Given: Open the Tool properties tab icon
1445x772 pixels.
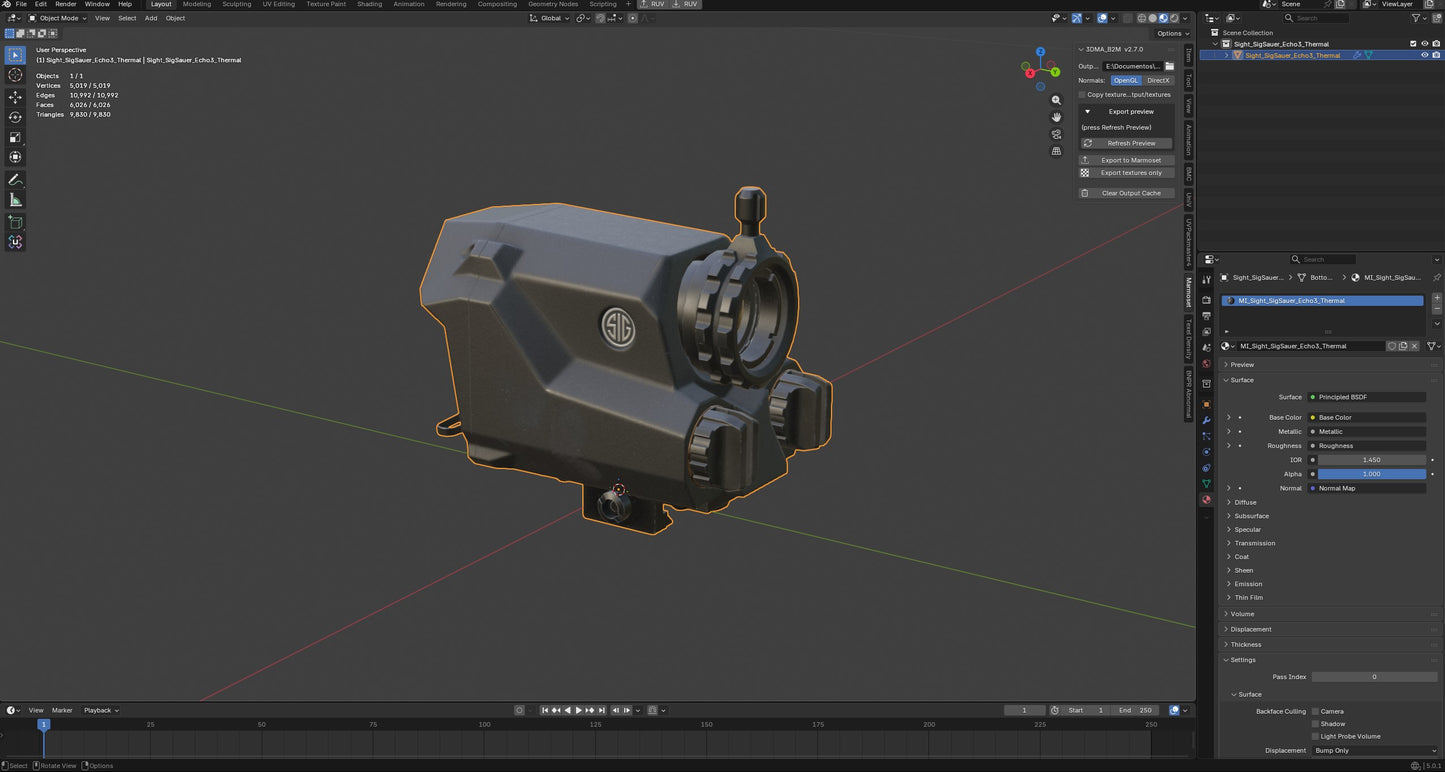Looking at the screenshot, I should pos(1206,280).
